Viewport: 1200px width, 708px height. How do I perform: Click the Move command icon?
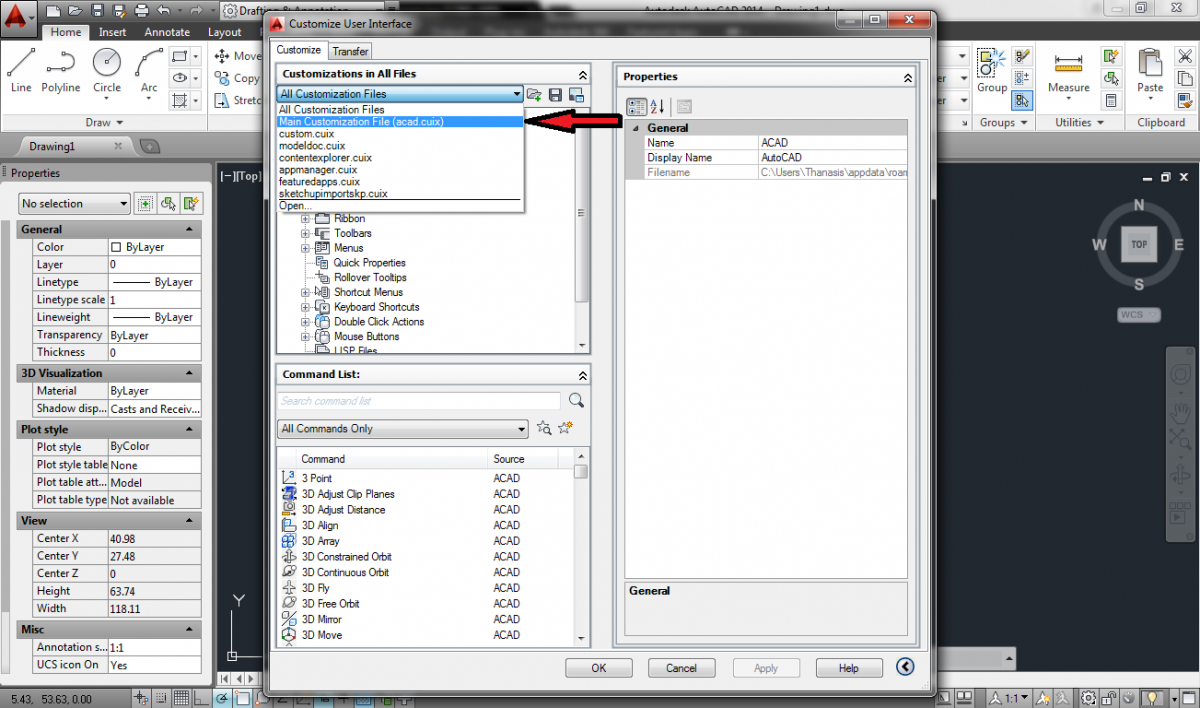pyautogui.click(x=221, y=56)
